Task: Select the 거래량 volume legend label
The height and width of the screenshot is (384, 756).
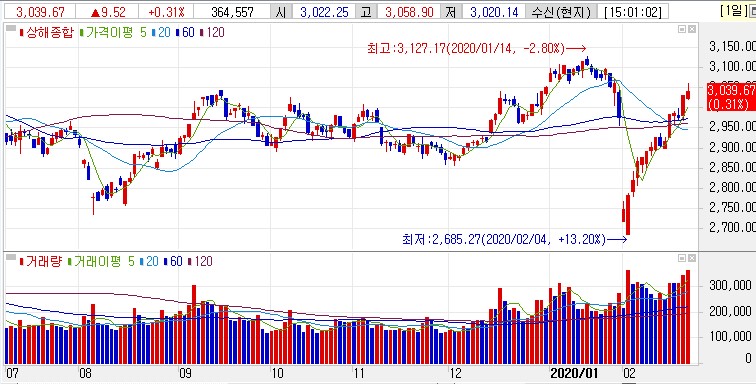Action: 43,261
